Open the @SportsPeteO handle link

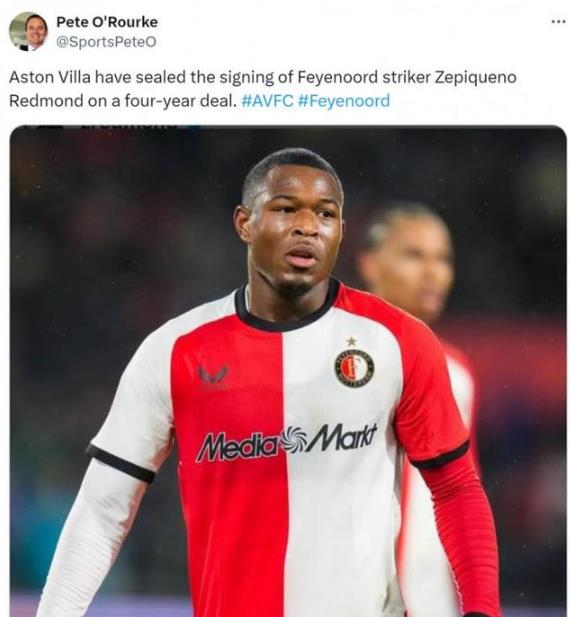106,42
